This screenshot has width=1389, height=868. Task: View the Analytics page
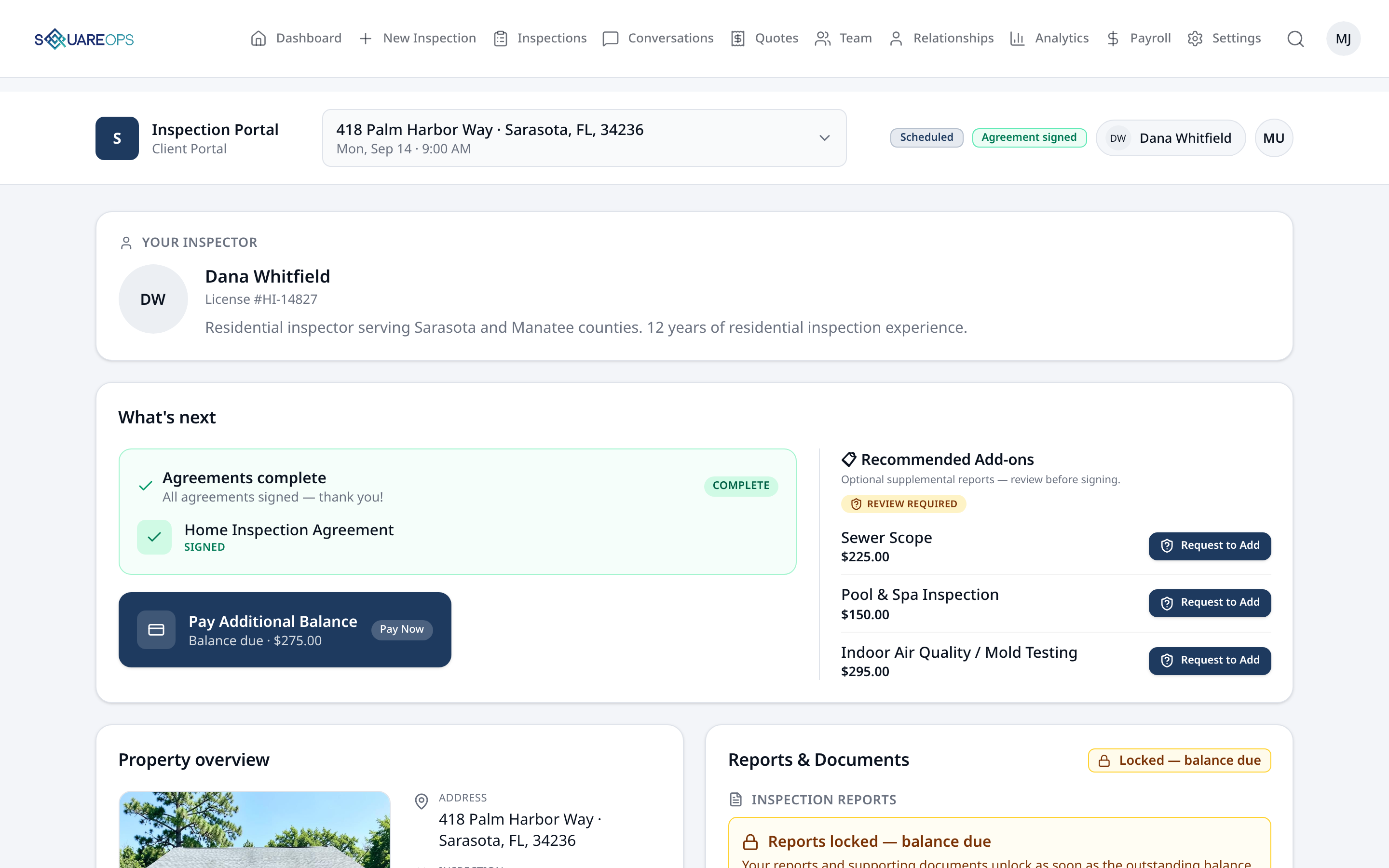(x=1050, y=39)
